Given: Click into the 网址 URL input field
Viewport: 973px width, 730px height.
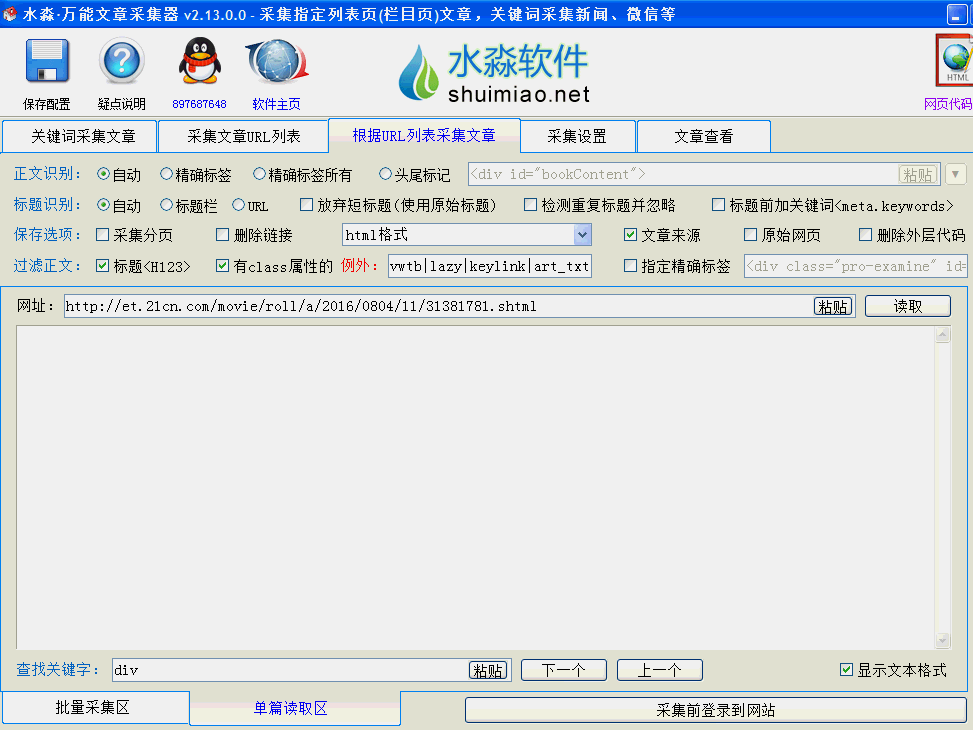Looking at the screenshot, I should [x=436, y=306].
